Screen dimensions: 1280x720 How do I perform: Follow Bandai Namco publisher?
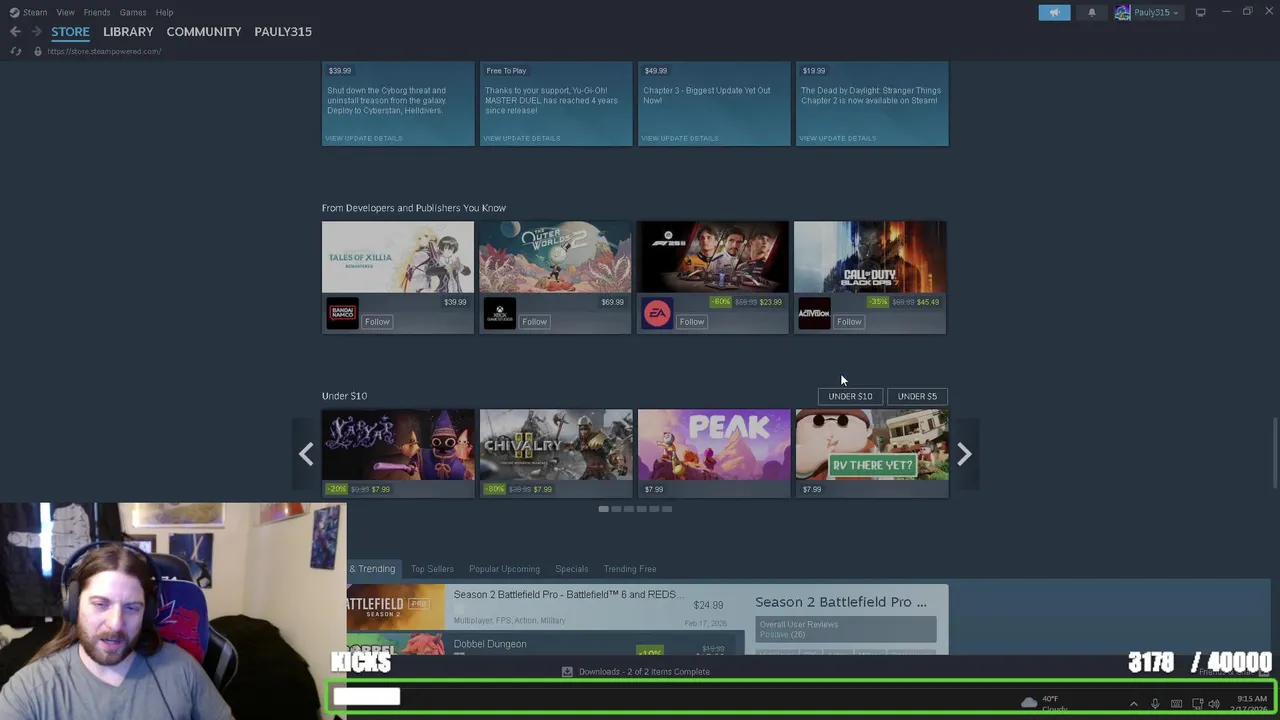click(377, 321)
